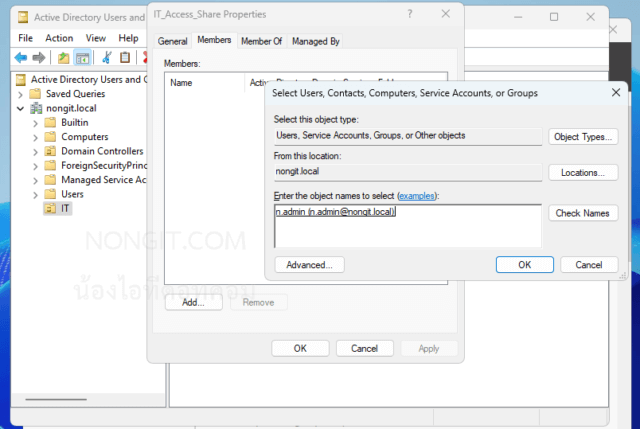
Task: Click the Domain Controllers OU icon
Action: click(50, 151)
